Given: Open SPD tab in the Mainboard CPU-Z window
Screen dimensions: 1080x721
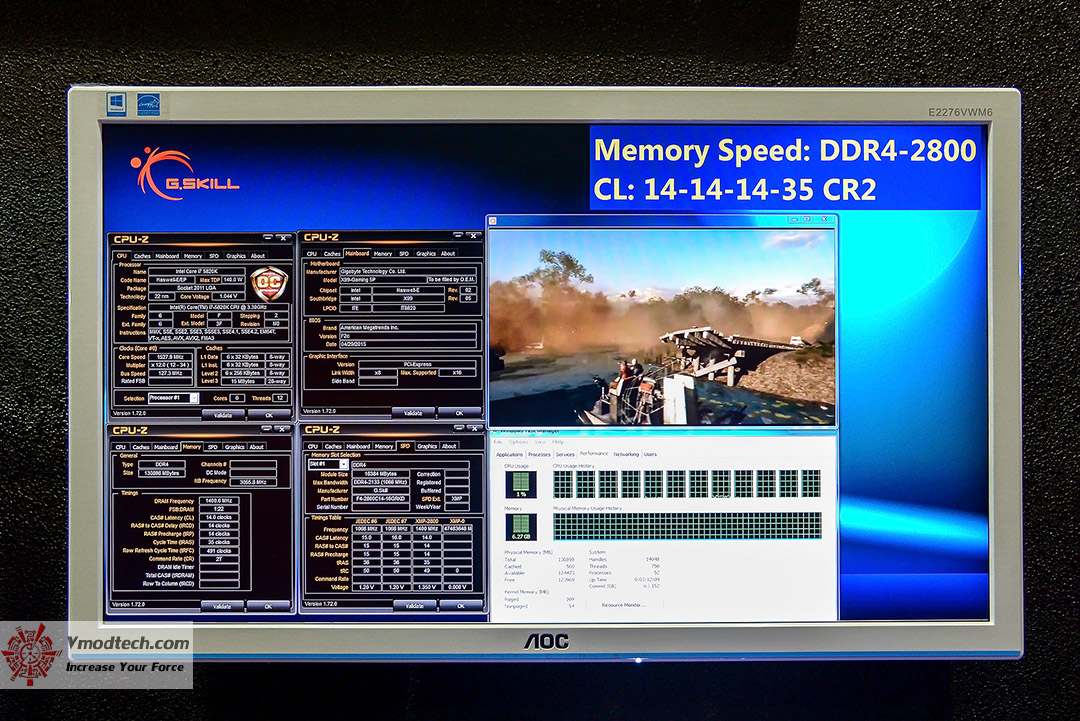Looking at the screenshot, I should click(x=404, y=253).
